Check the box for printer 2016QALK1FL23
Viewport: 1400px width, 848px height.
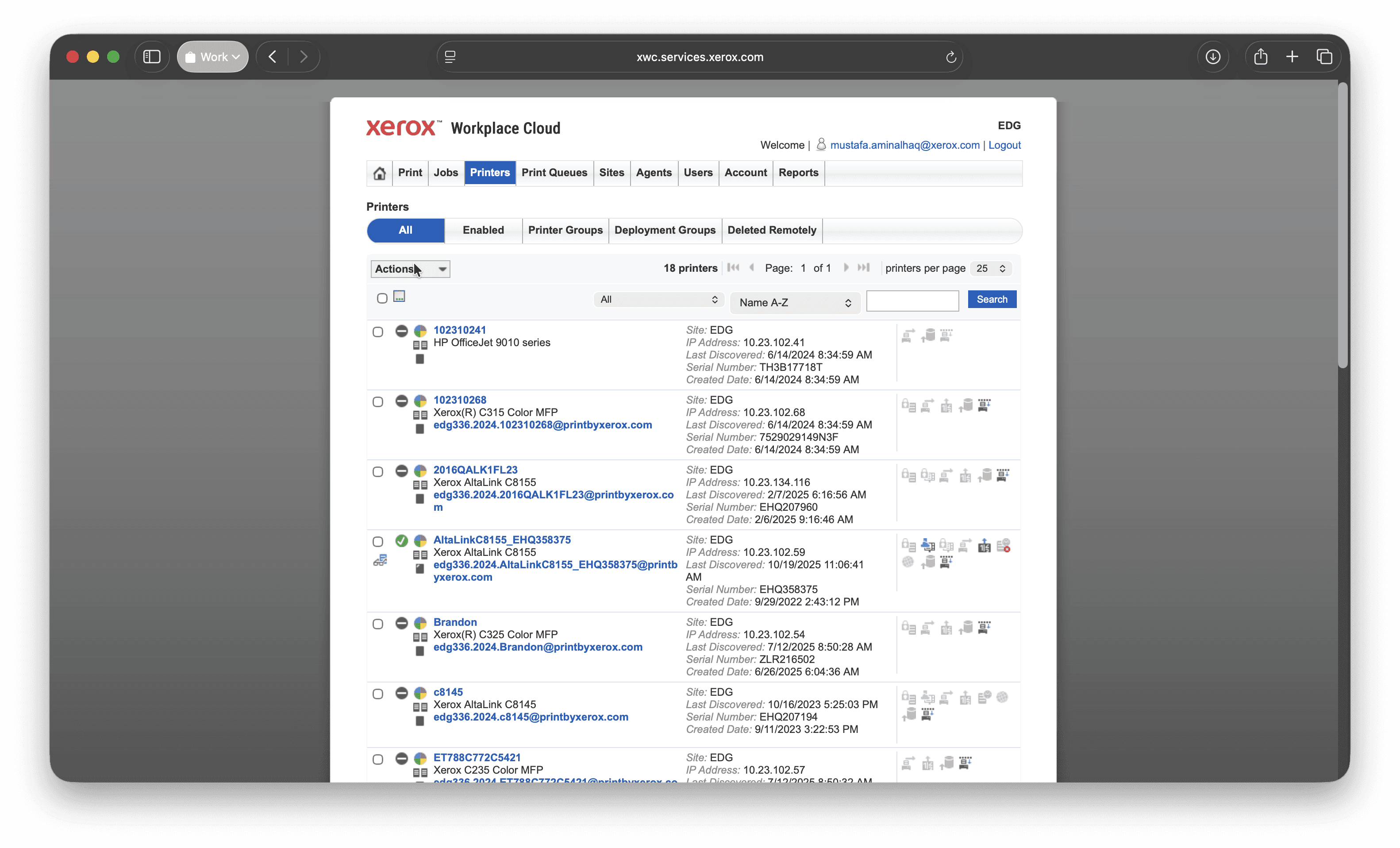click(x=378, y=472)
